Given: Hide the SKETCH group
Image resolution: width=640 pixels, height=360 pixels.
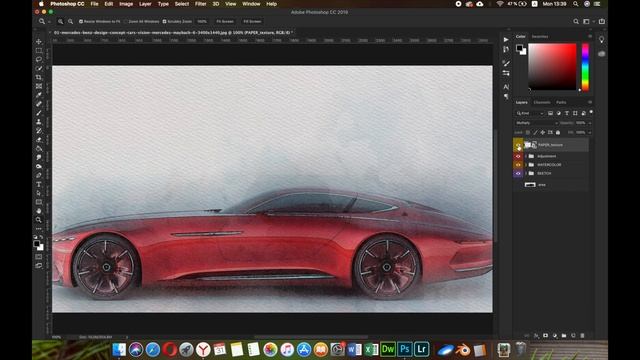Looking at the screenshot, I should (x=518, y=173).
